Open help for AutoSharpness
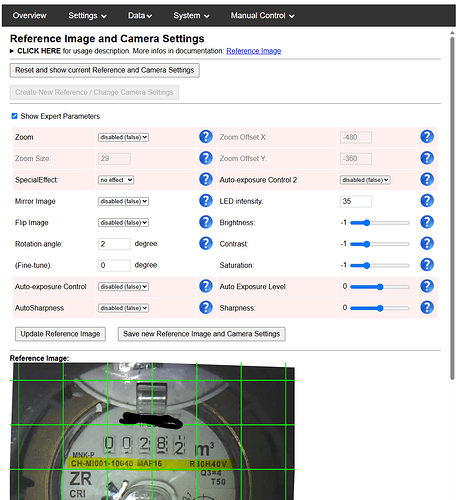 (x=206, y=307)
